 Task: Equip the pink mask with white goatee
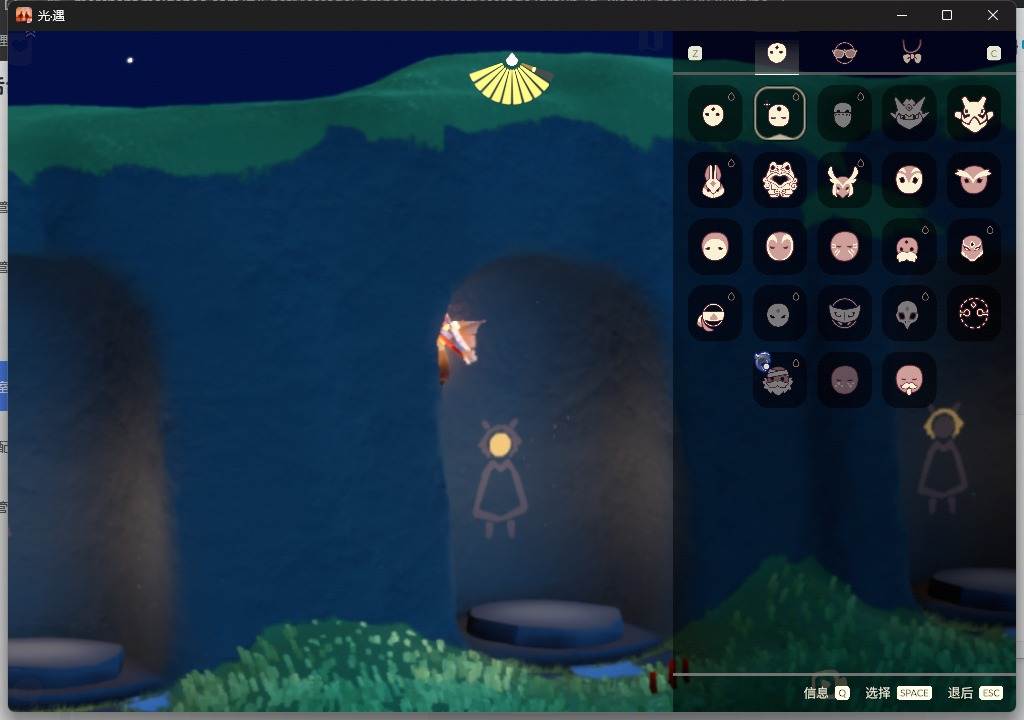(908, 380)
